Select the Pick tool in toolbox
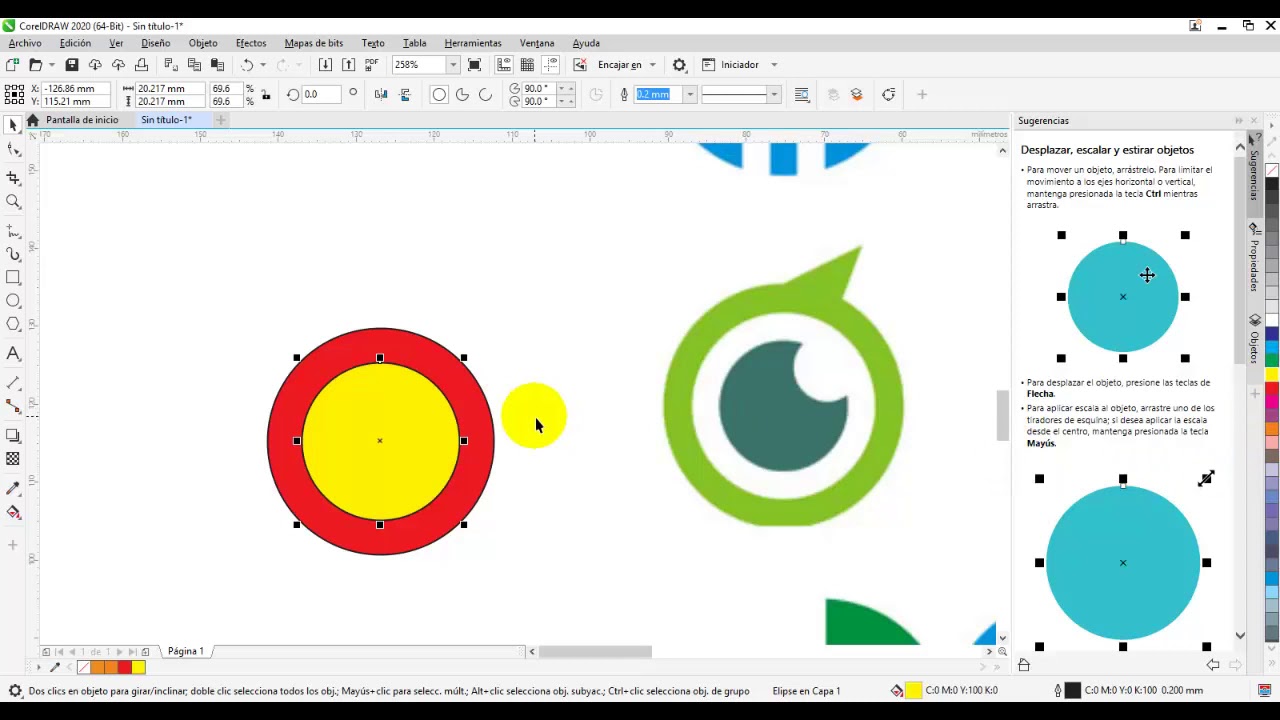Image resolution: width=1280 pixels, height=720 pixels. click(x=13, y=125)
